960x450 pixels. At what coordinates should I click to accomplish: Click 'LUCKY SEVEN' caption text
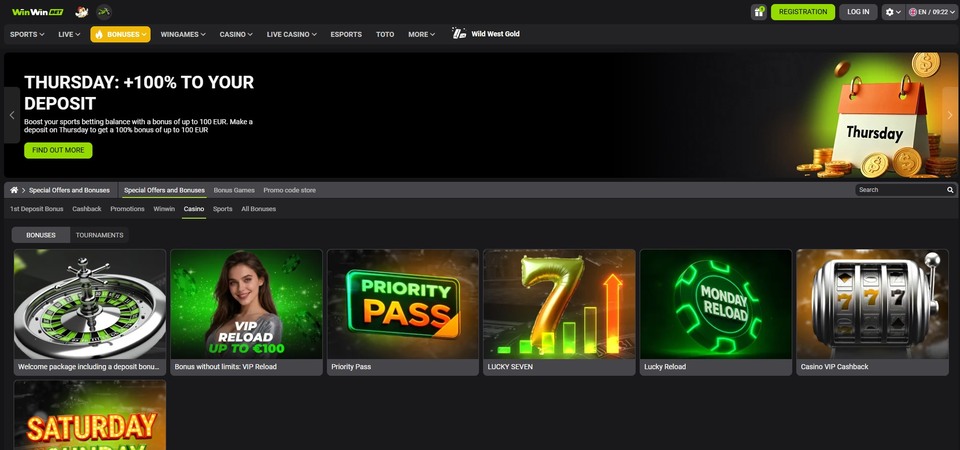pyautogui.click(x=510, y=367)
